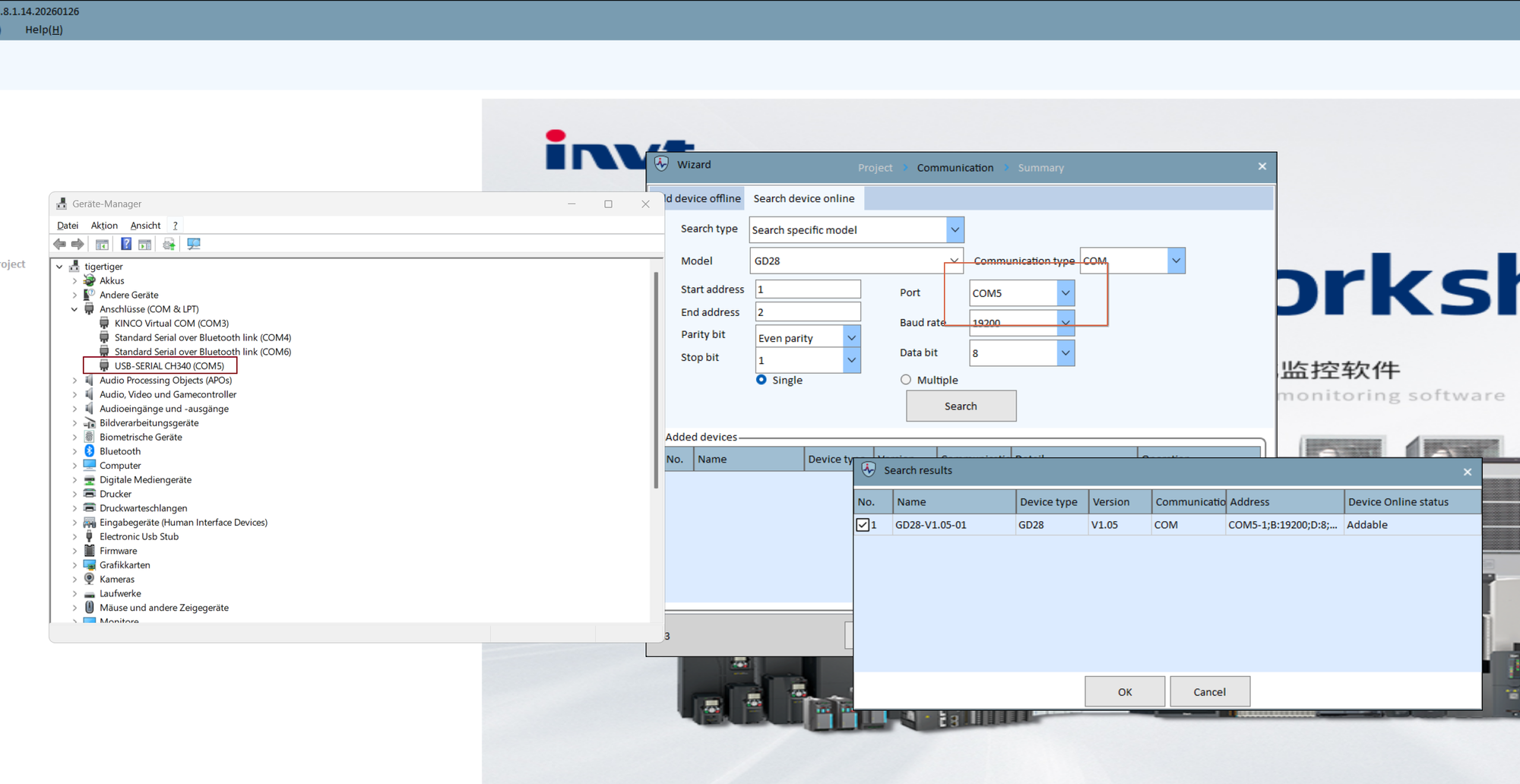The width and height of the screenshot is (1520, 784).
Task: Click inside the End address input field
Action: 807,311
